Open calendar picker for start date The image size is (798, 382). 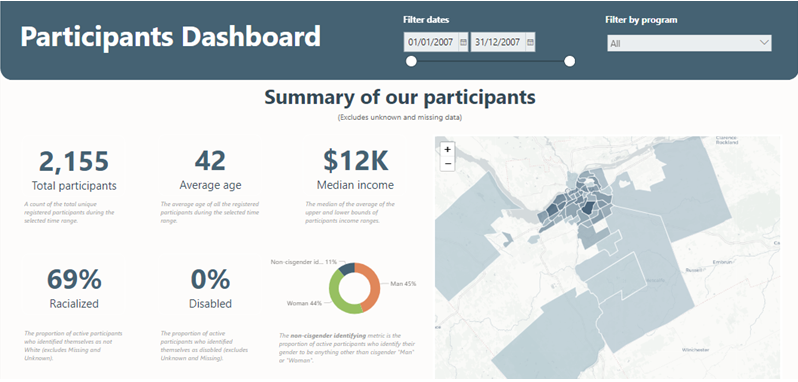[463, 43]
